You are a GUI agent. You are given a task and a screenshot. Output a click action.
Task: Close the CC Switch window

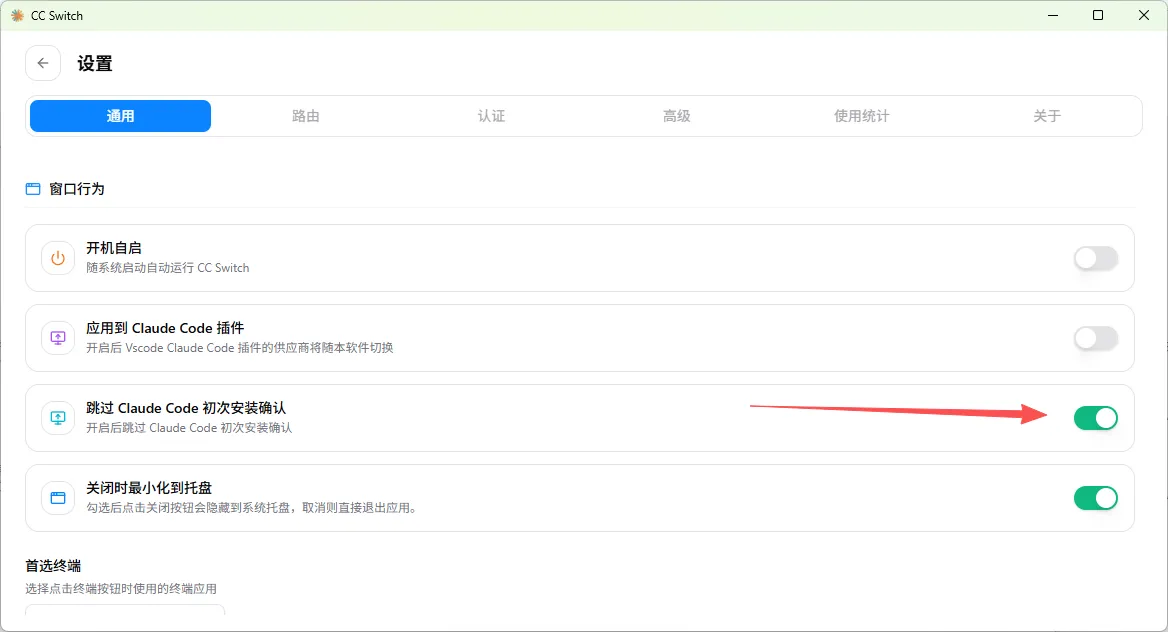click(x=1143, y=15)
